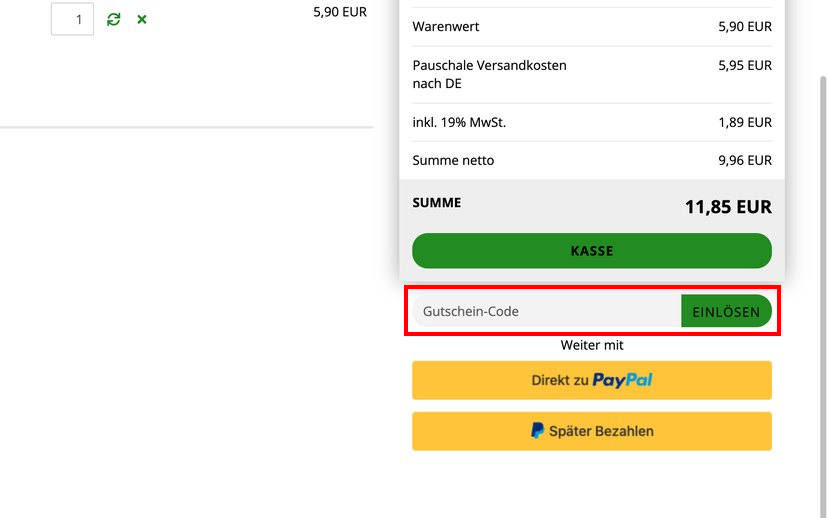828x518 pixels.
Task: Click the item price 5,90 EUR beside quantity
Action: [x=340, y=12]
